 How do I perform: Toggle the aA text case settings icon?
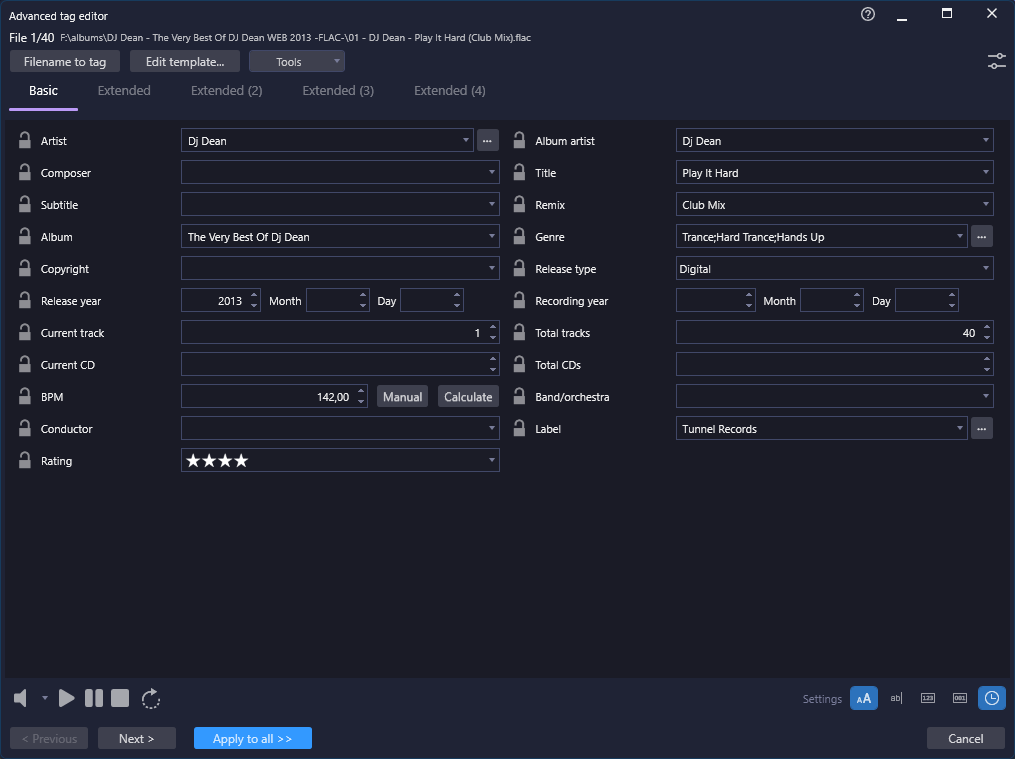point(864,698)
